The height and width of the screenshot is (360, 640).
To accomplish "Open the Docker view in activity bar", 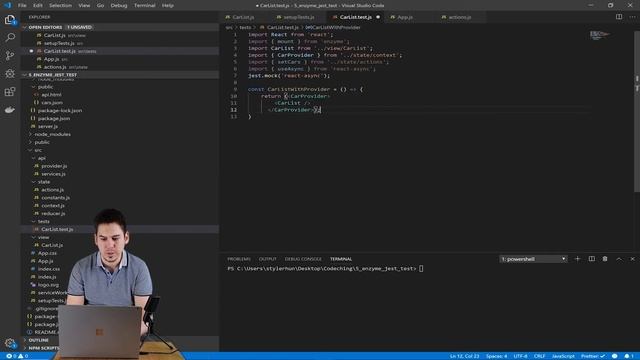I will click(10, 109).
